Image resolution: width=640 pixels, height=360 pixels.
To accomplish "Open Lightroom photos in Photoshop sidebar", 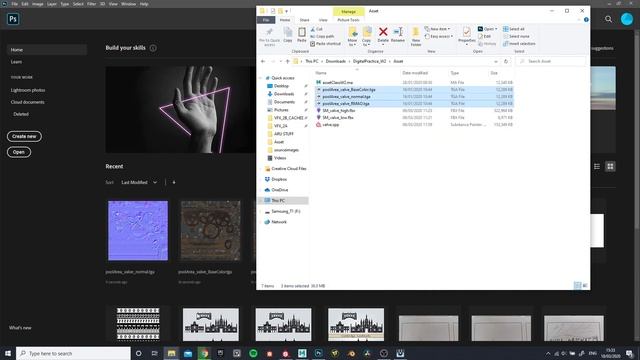I will [28, 90].
